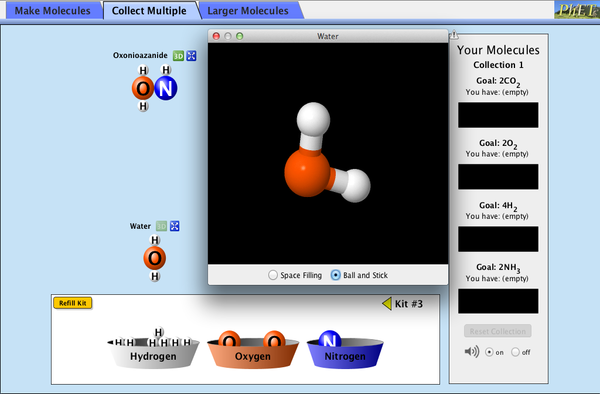
Task: Click the bottom hydrogen of the Water molecule
Action: click(155, 276)
